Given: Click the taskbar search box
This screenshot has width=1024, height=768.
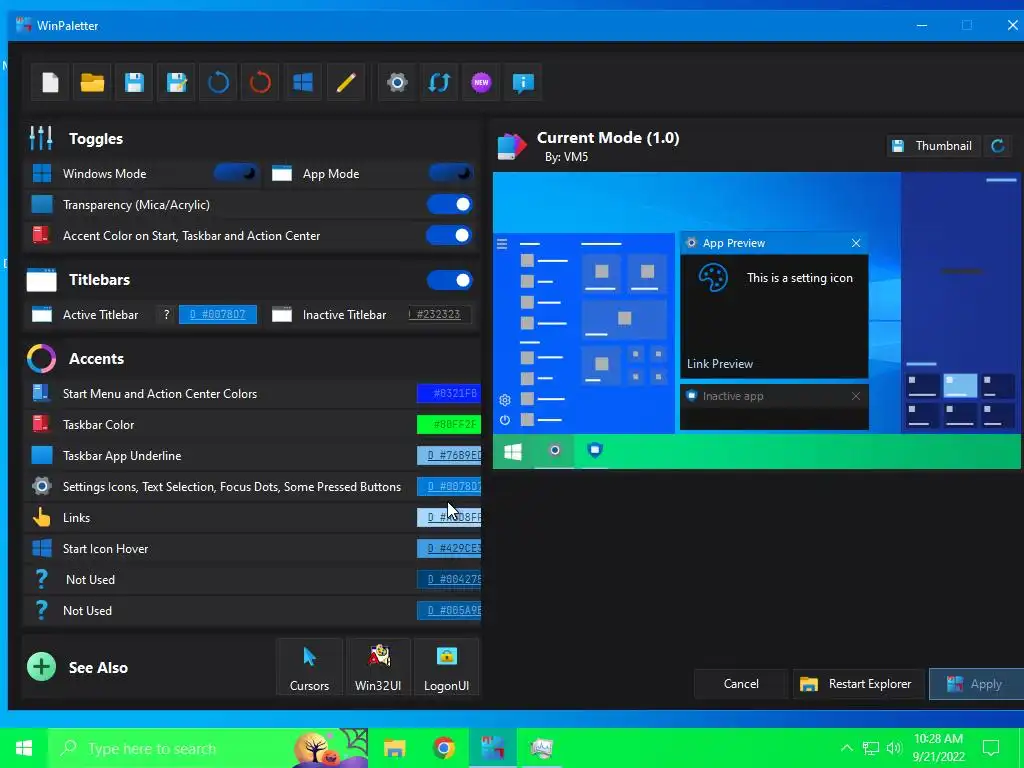Looking at the screenshot, I should (207, 748).
